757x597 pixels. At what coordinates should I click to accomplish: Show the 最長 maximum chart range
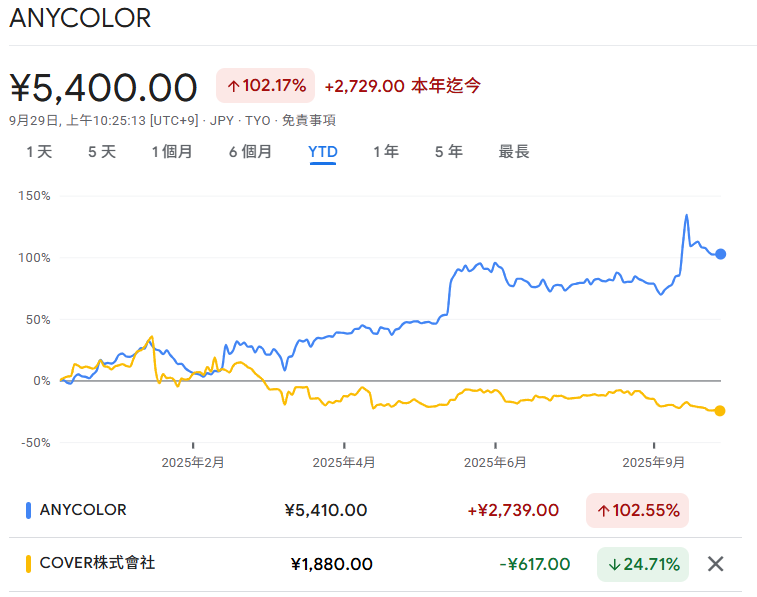pyautogui.click(x=514, y=152)
